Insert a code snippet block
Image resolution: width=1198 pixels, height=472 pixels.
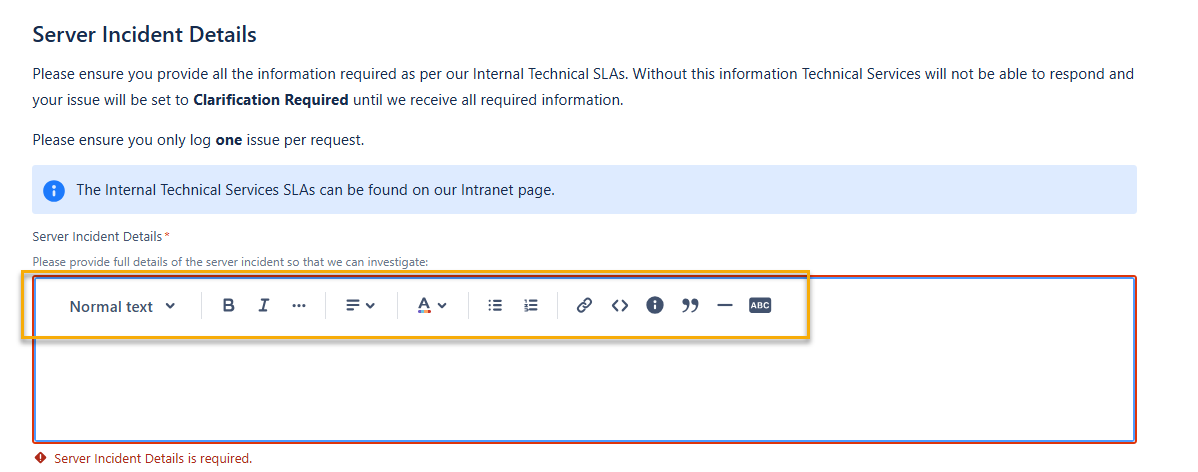click(x=620, y=306)
